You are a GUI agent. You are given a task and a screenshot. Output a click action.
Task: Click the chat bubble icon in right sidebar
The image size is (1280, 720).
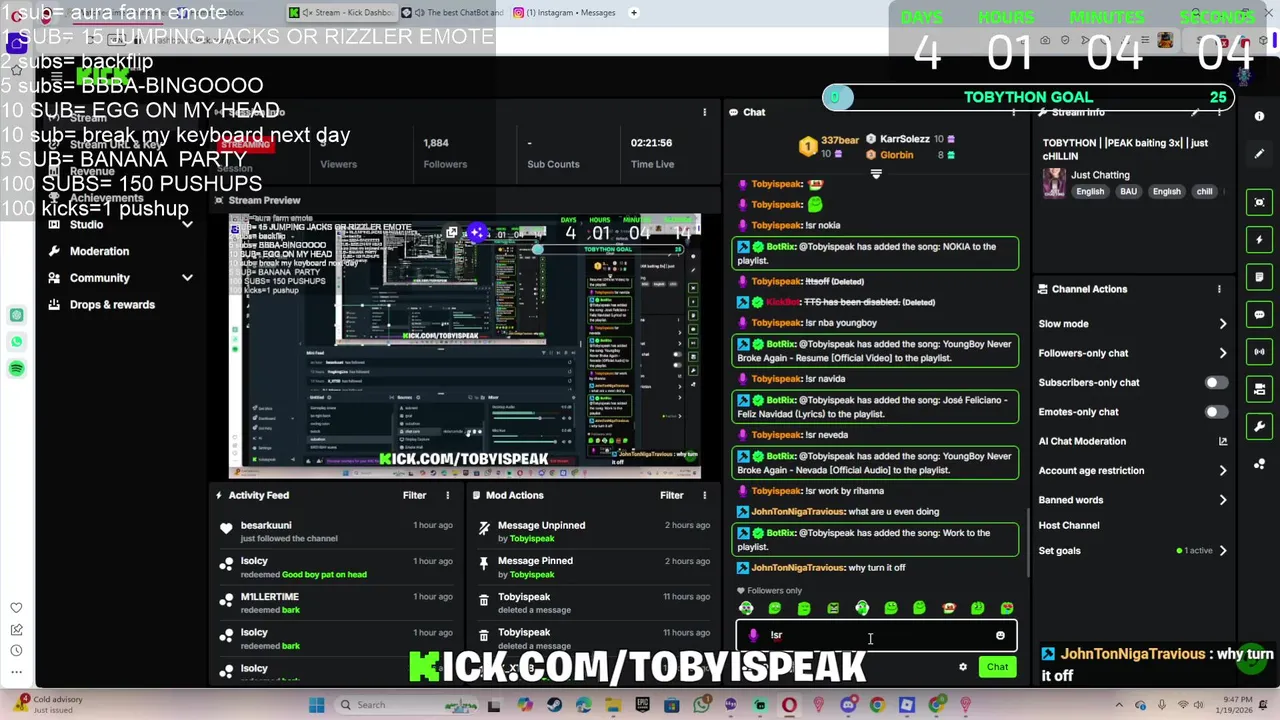tap(1259, 314)
